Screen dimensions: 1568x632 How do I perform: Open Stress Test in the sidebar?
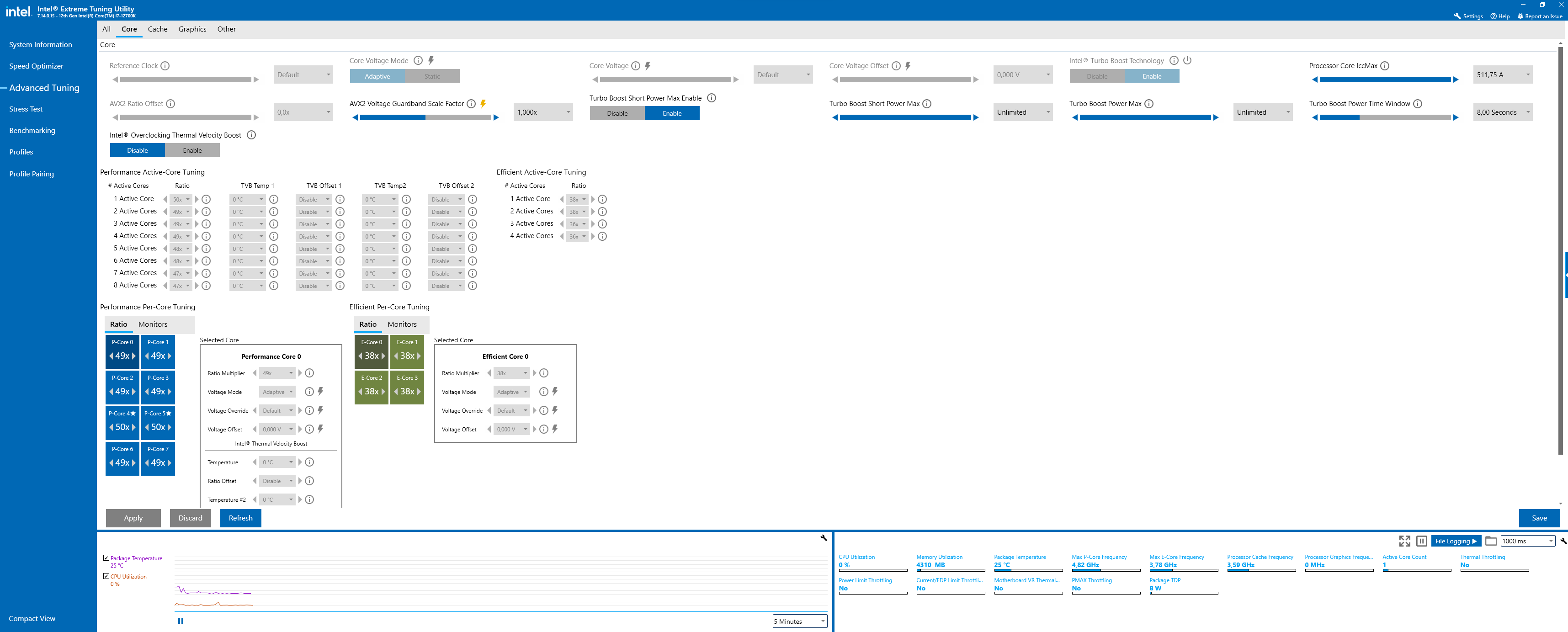26,109
